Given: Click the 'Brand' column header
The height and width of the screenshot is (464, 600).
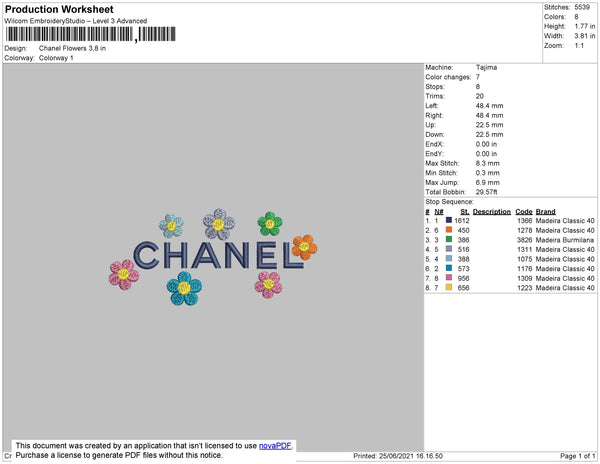Looking at the screenshot, I should (x=545, y=212).
